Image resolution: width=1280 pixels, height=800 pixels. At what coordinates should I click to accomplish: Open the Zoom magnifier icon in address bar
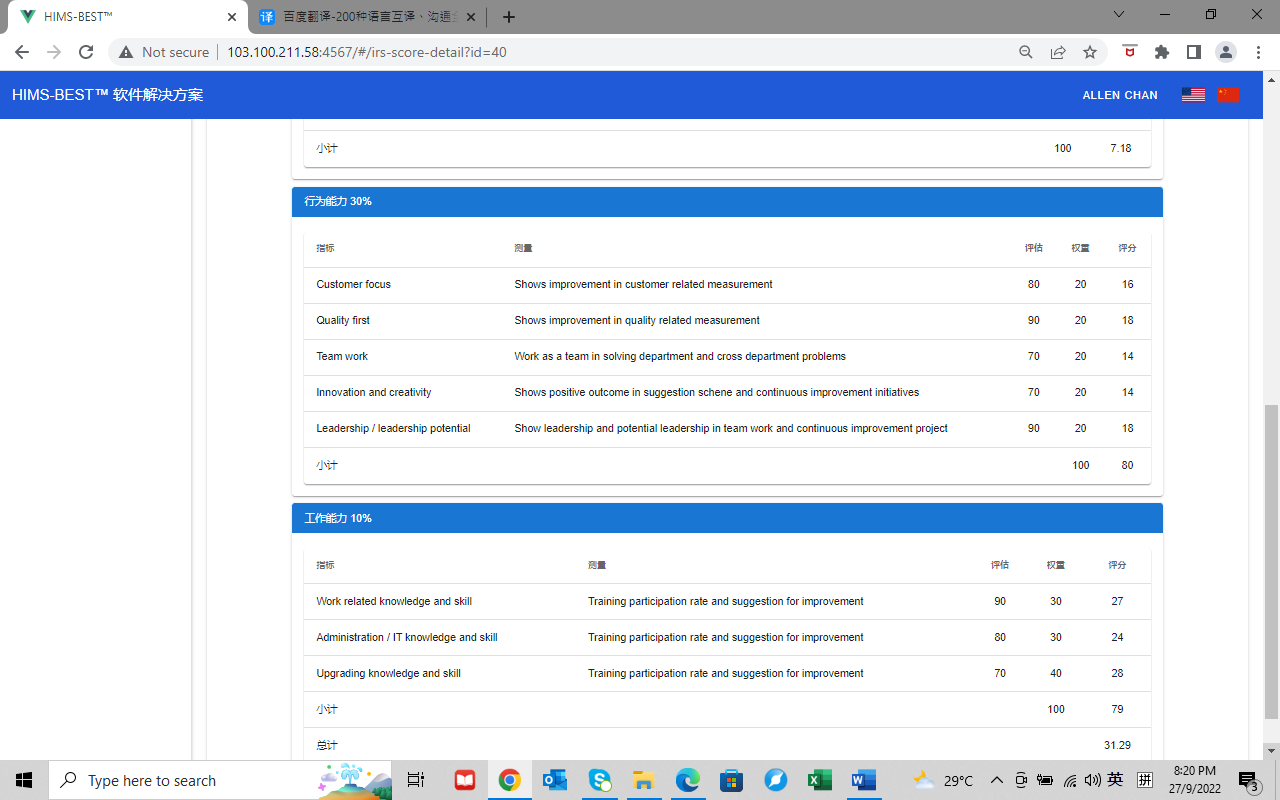[1025, 52]
